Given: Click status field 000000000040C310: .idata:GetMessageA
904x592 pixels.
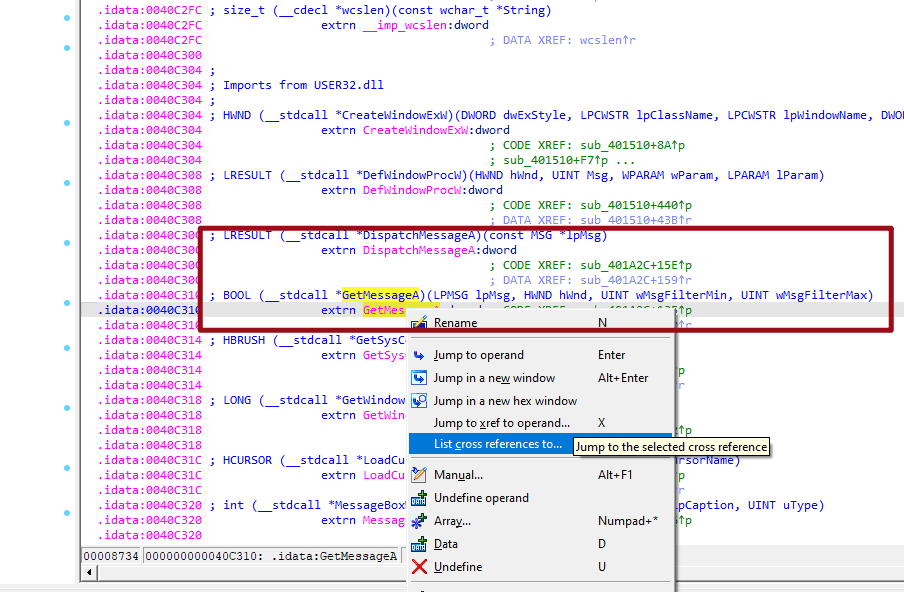Looking at the screenshot, I should coord(272,556).
